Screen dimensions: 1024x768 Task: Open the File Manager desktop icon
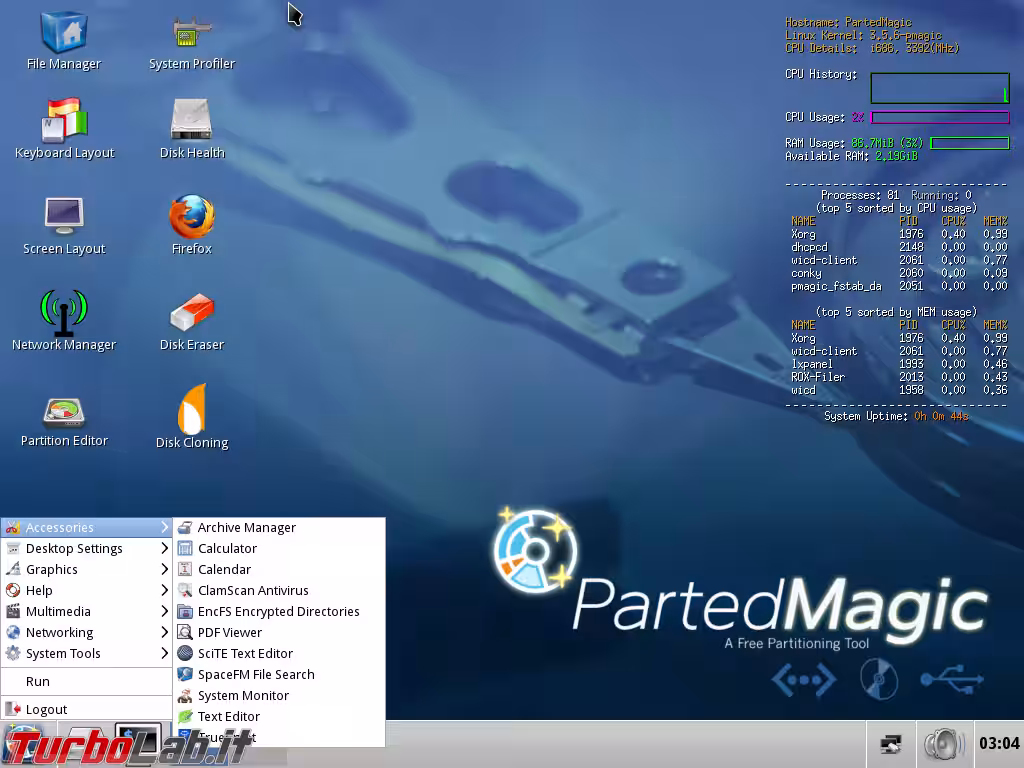tap(64, 34)
